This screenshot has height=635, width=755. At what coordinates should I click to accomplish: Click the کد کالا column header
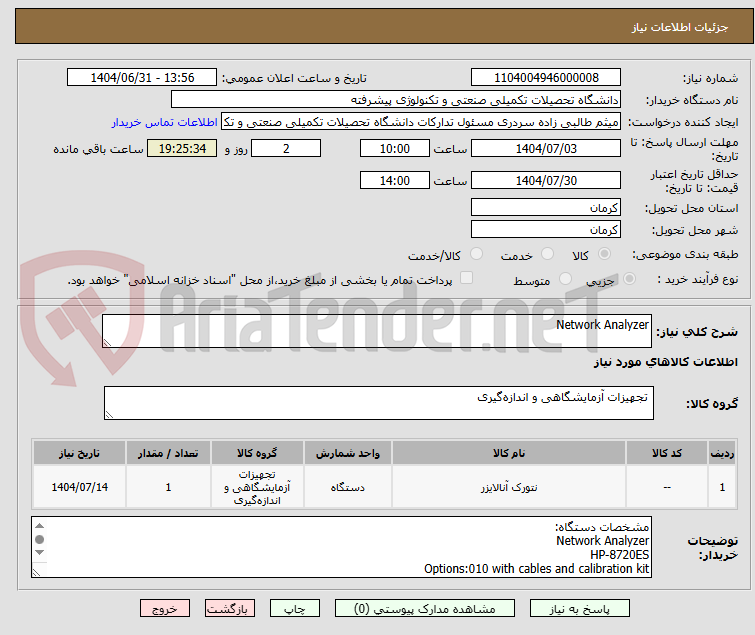point(666,453)
